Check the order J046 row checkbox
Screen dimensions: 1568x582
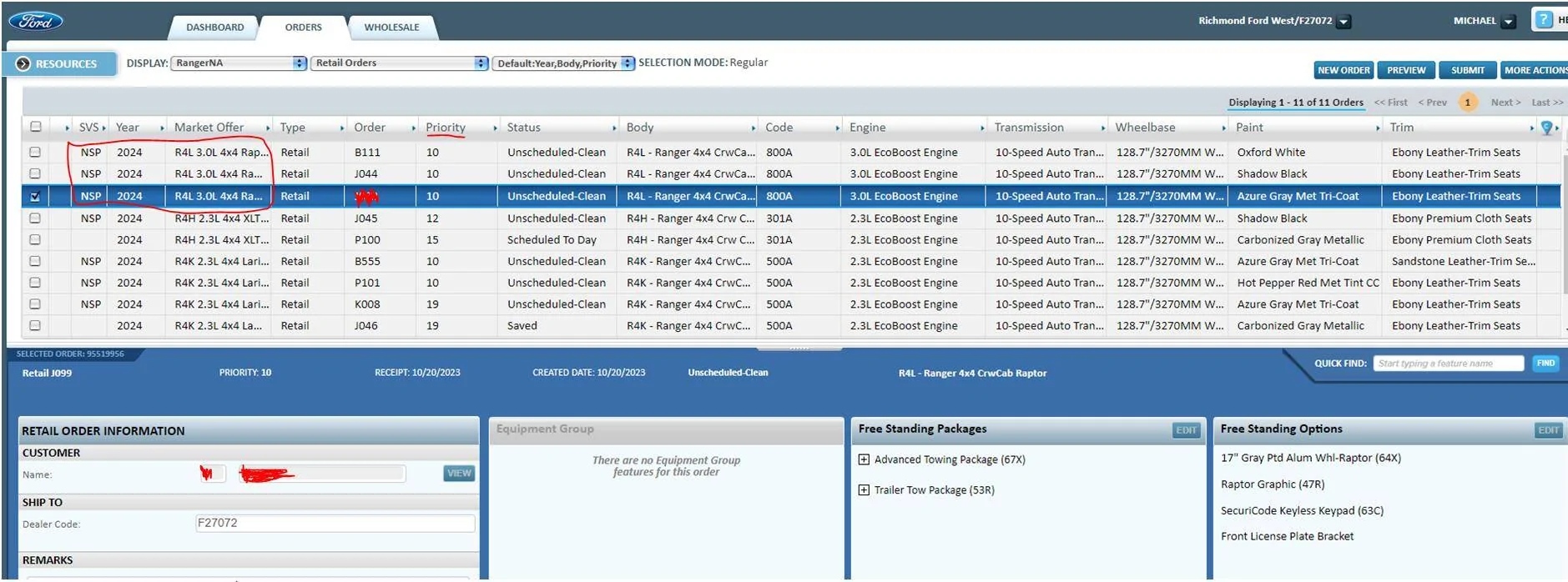click(35, 326)
